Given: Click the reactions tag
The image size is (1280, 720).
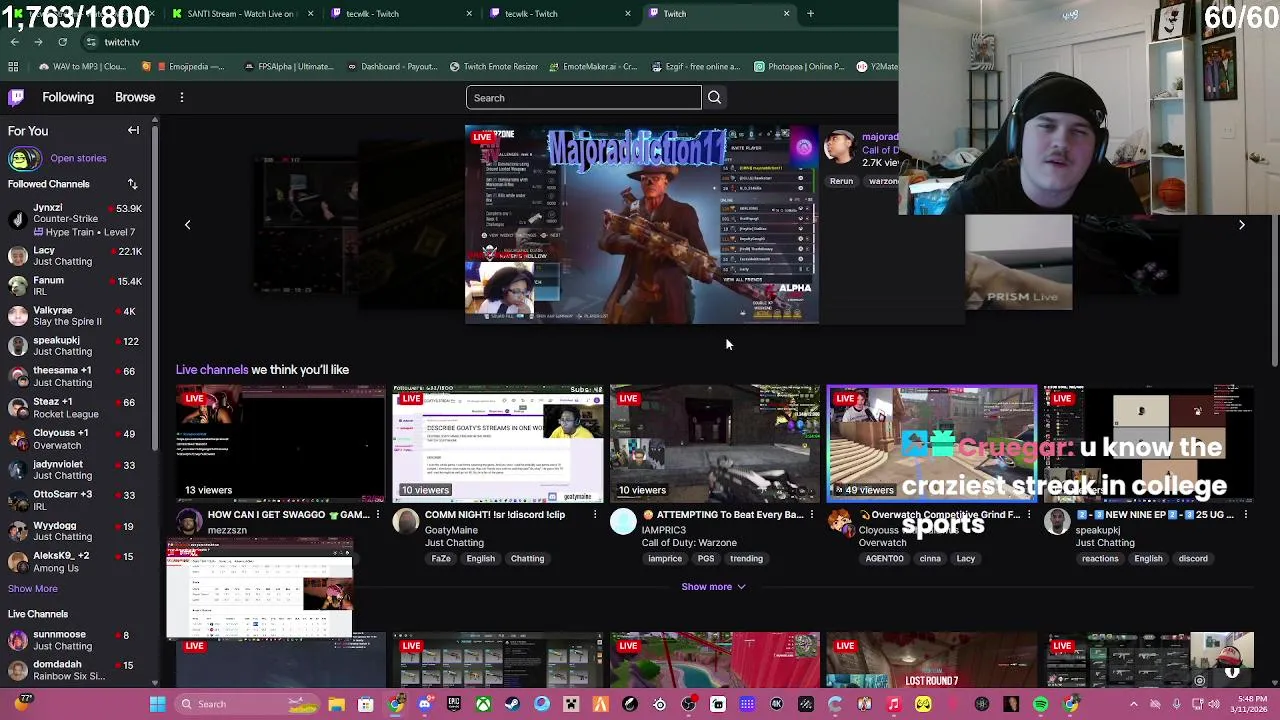Looking at the screenshot, I should click(x=1100, y=559).
